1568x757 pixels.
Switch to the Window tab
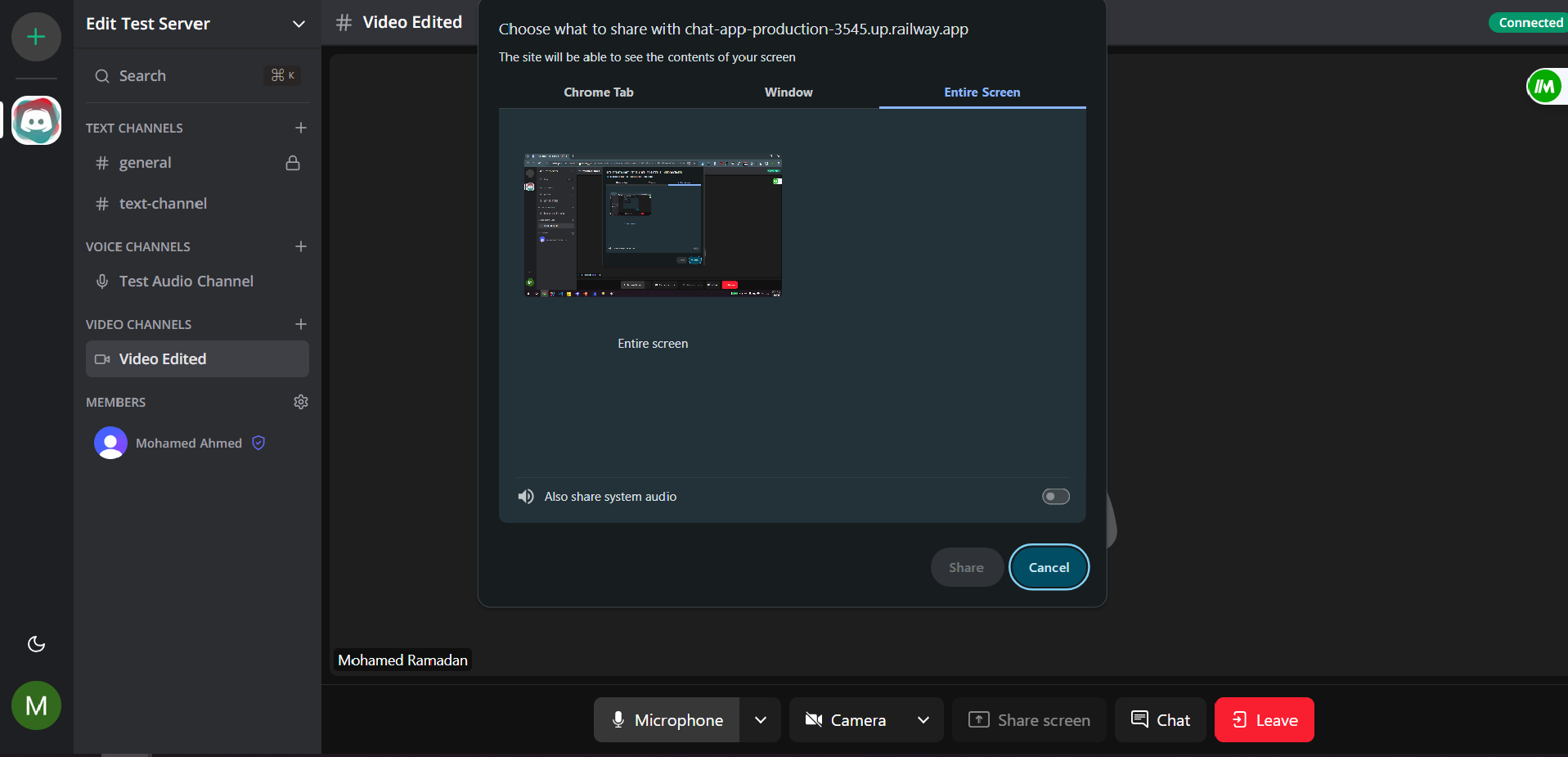click(788, 92)
